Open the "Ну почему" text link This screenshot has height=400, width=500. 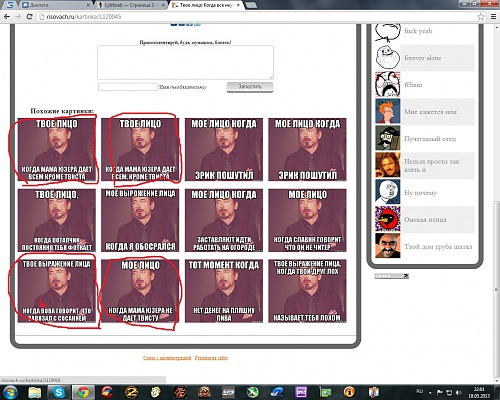(x=420, y=193)
